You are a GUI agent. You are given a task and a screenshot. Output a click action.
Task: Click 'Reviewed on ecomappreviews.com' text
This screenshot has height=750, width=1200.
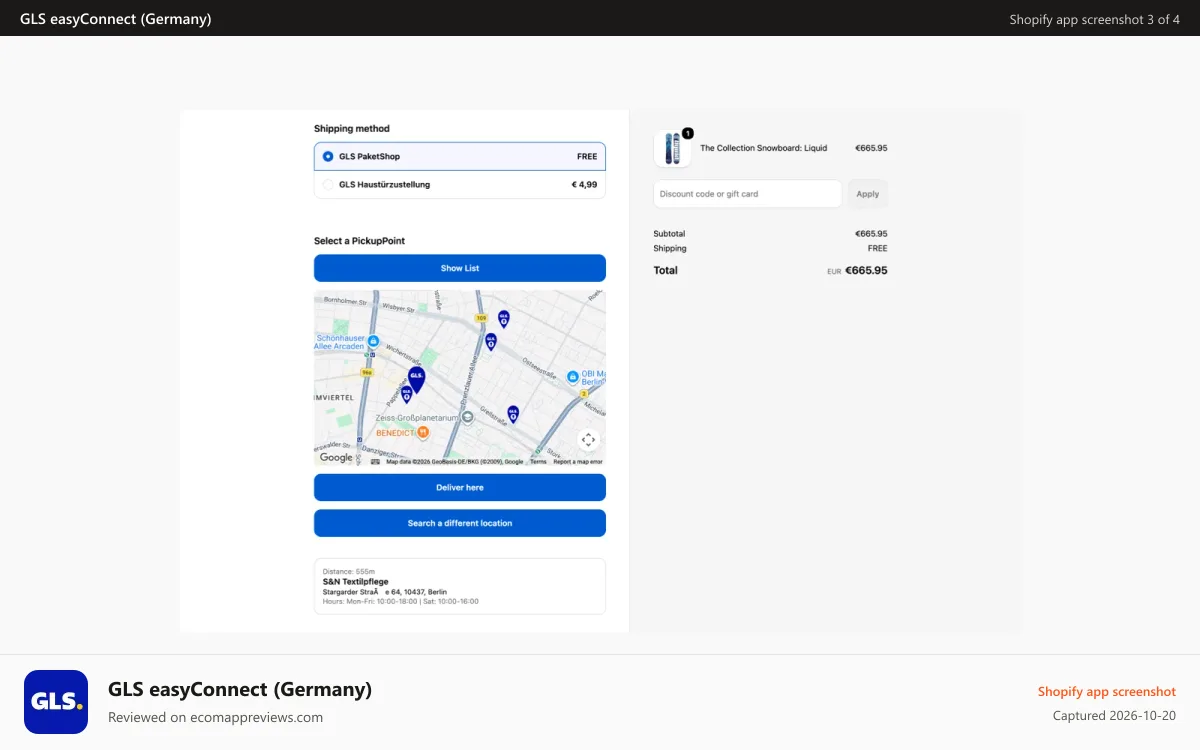click(216, 717)
